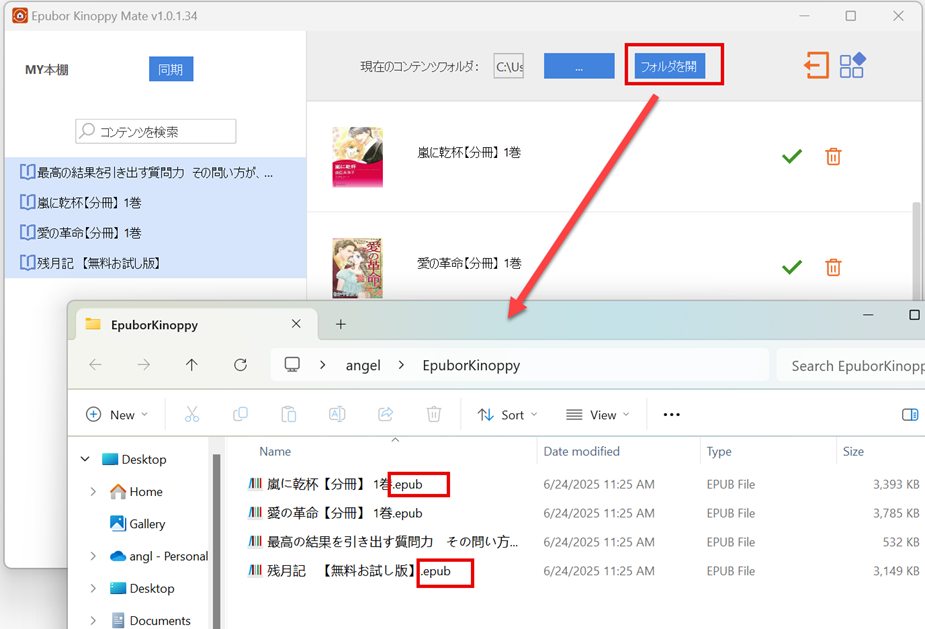Click the Copy icon in Explorer toolbar
925x629 pixels.
click(240, 414)
